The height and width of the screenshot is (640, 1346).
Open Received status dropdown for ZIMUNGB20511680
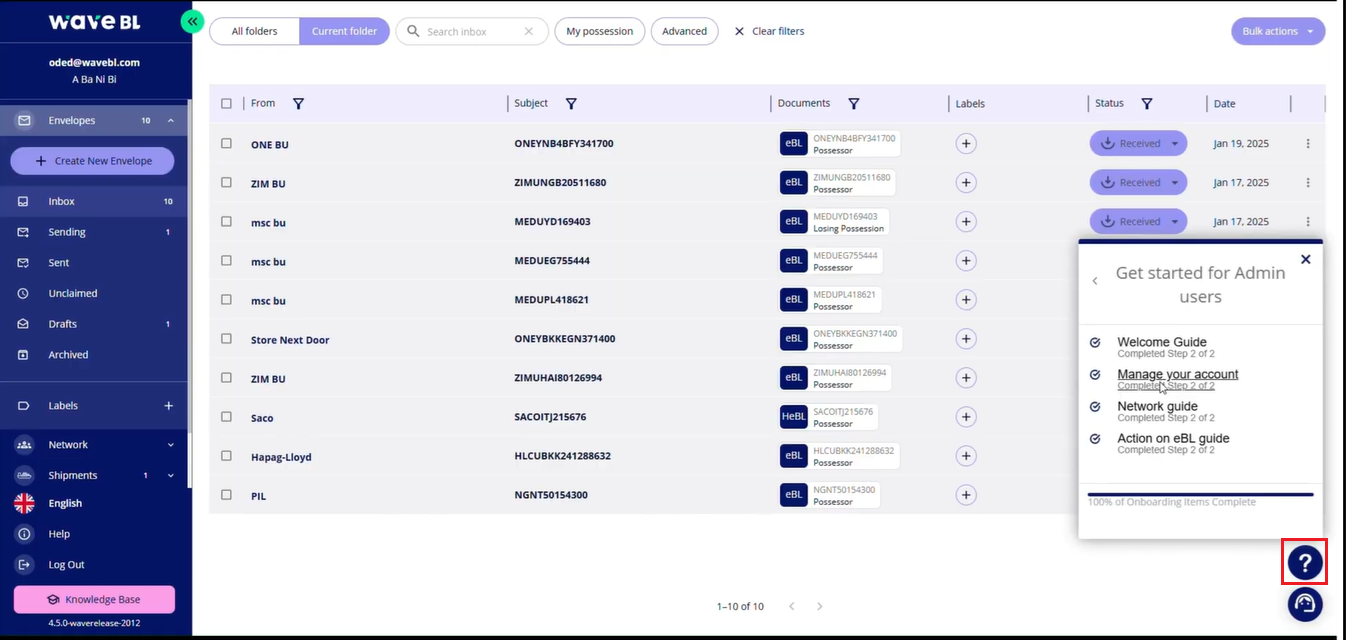(x=1138, y=183)
